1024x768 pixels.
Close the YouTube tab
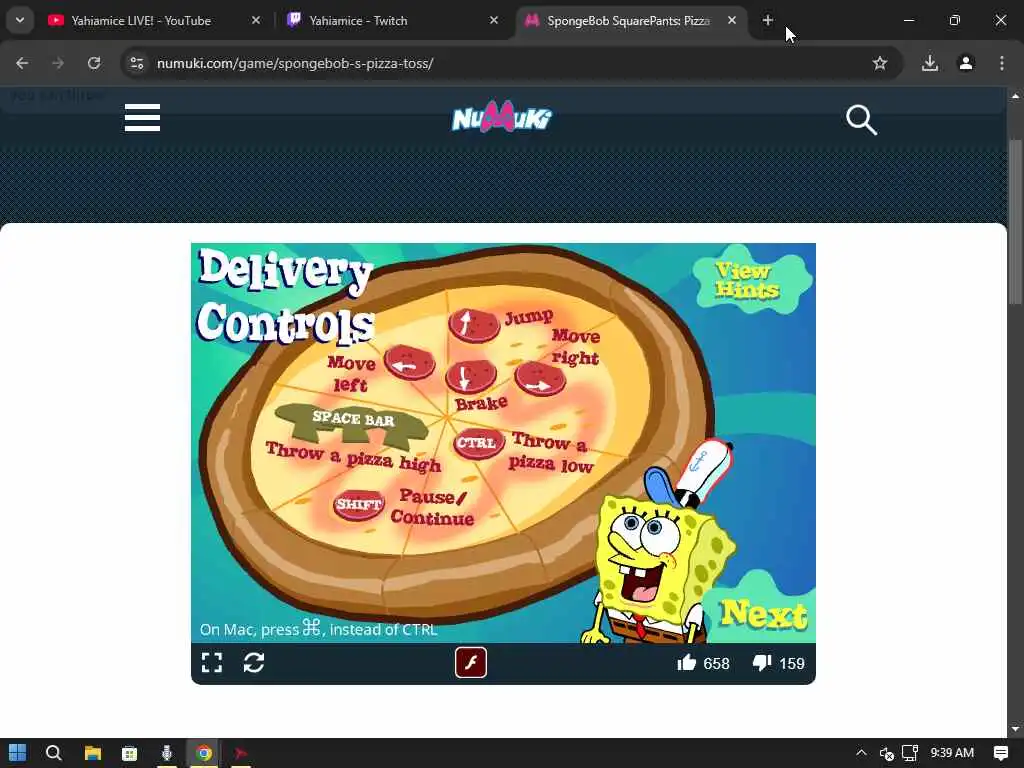(x=256, y=20)
